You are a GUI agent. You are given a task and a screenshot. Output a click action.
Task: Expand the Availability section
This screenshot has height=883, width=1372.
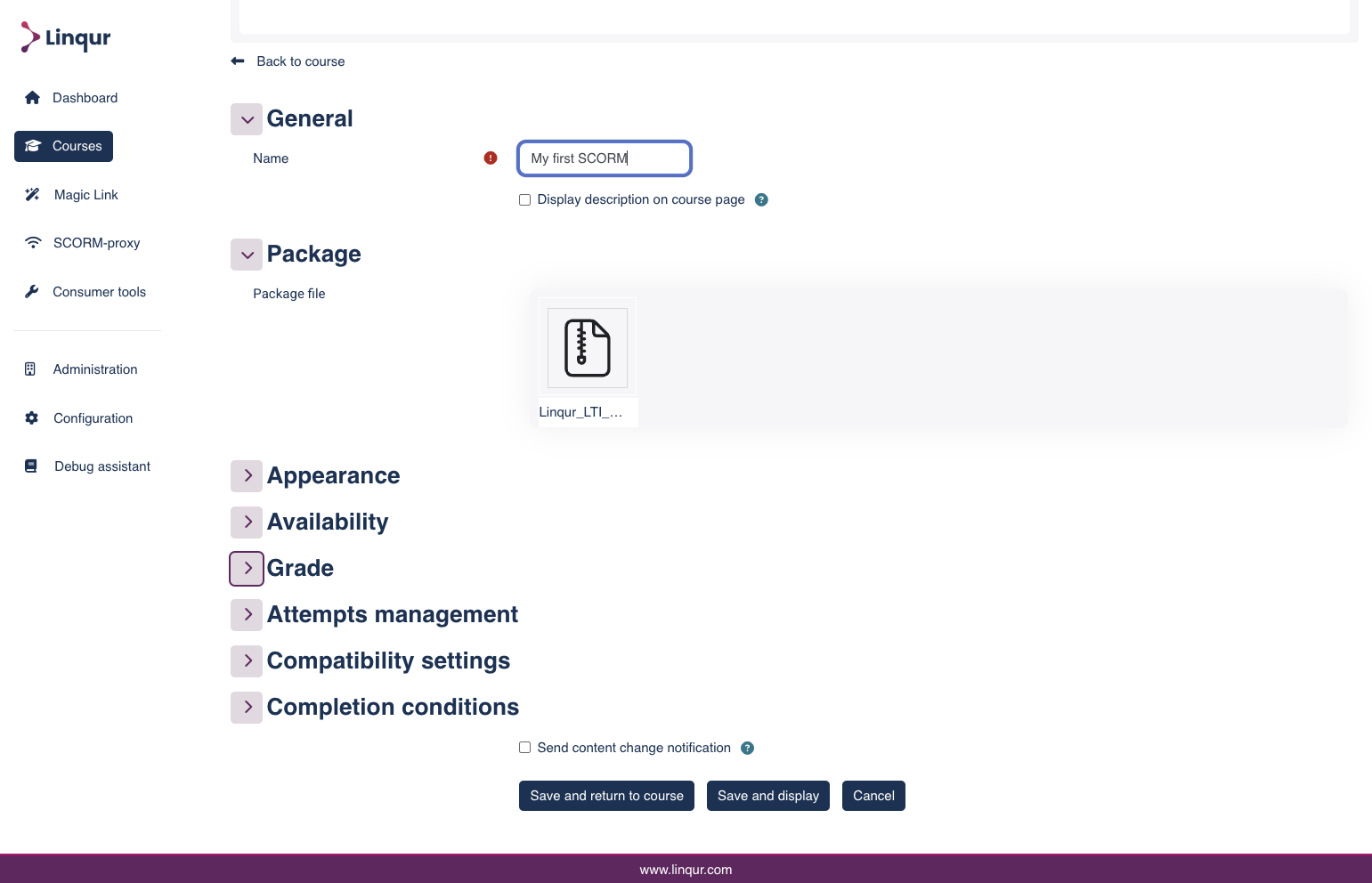click(247, 523)
